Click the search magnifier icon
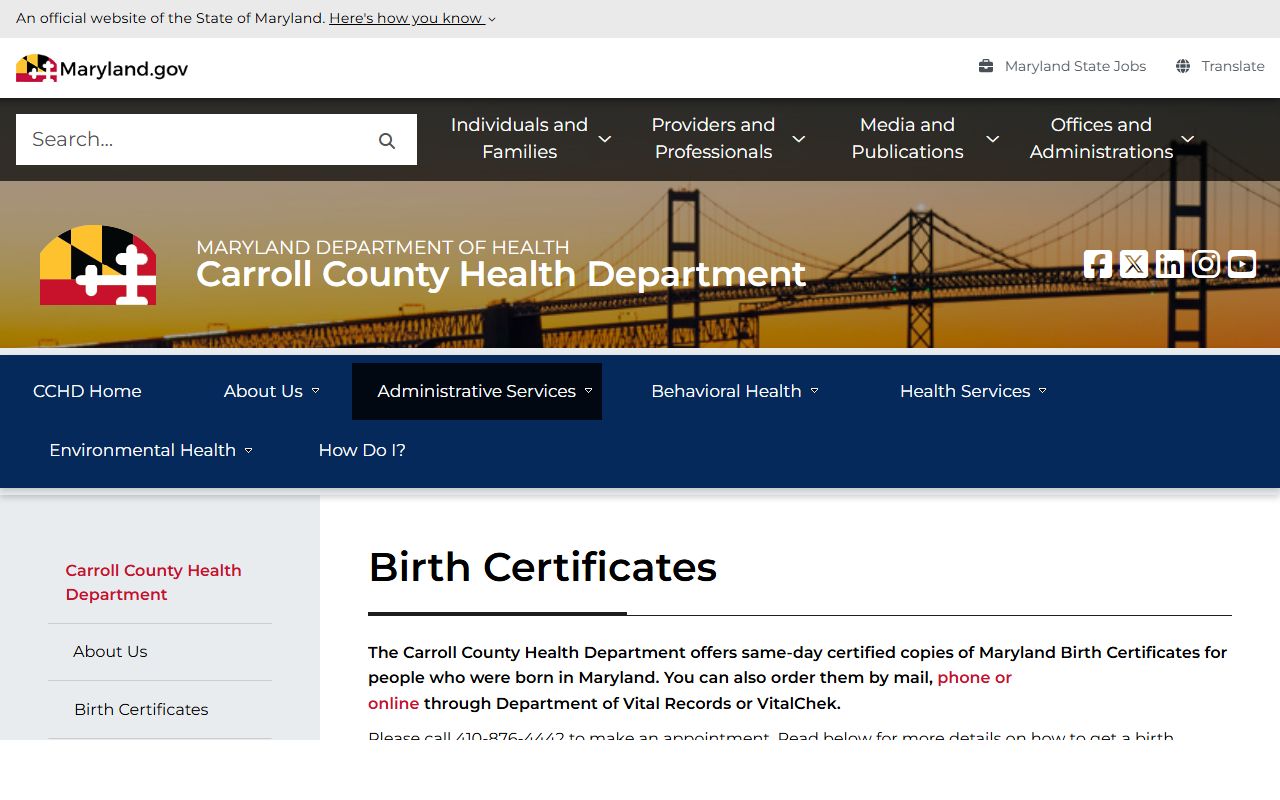Viewport: 1280px width, 800px height. coord(387,140)
